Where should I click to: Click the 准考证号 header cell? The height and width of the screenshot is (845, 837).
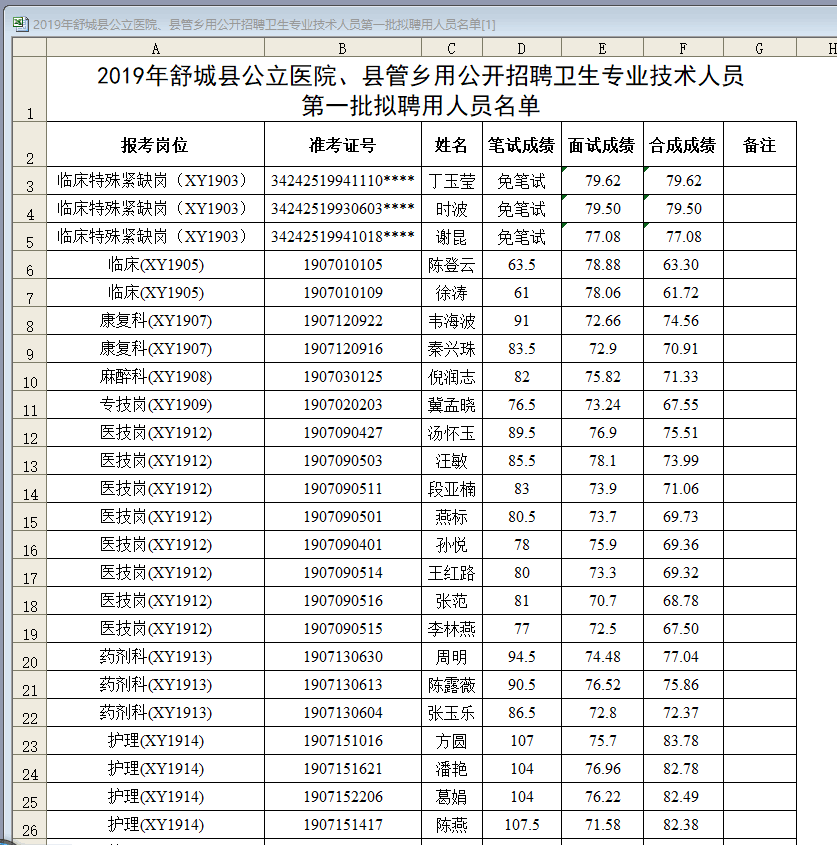[343, 144]
